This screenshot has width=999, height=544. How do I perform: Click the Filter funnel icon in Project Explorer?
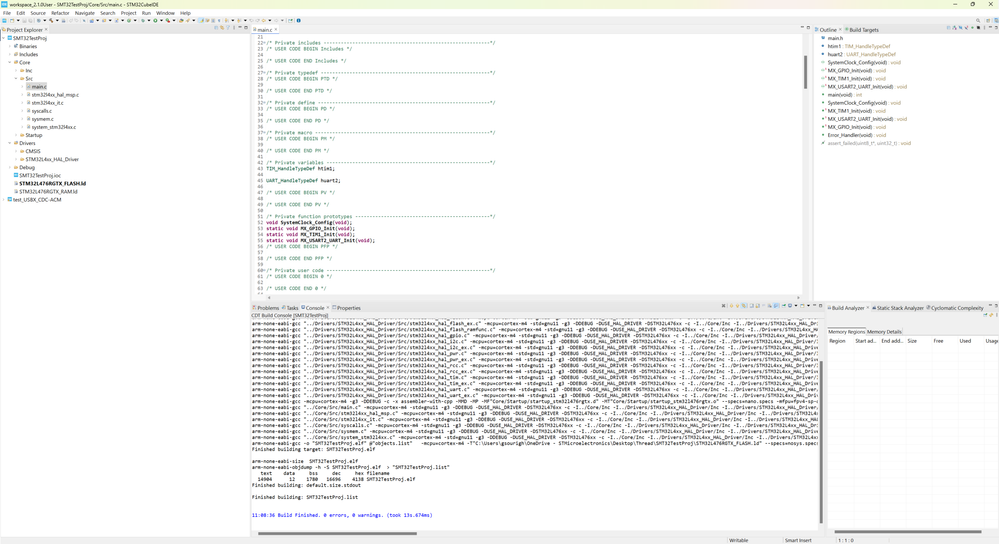[x=227, y=28]
